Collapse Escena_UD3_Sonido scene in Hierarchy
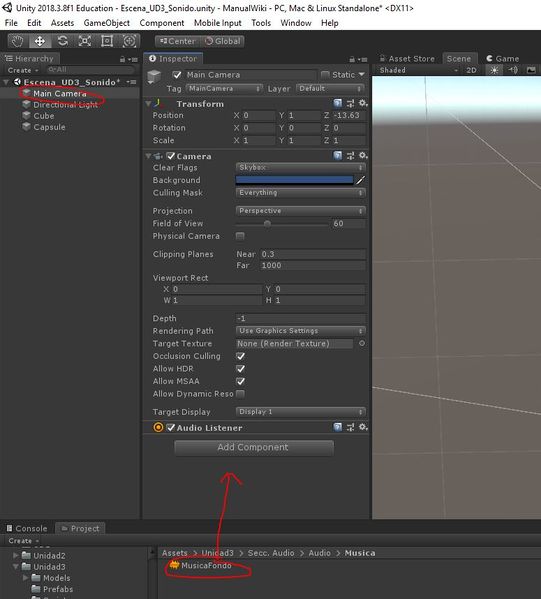 [6, 82]
